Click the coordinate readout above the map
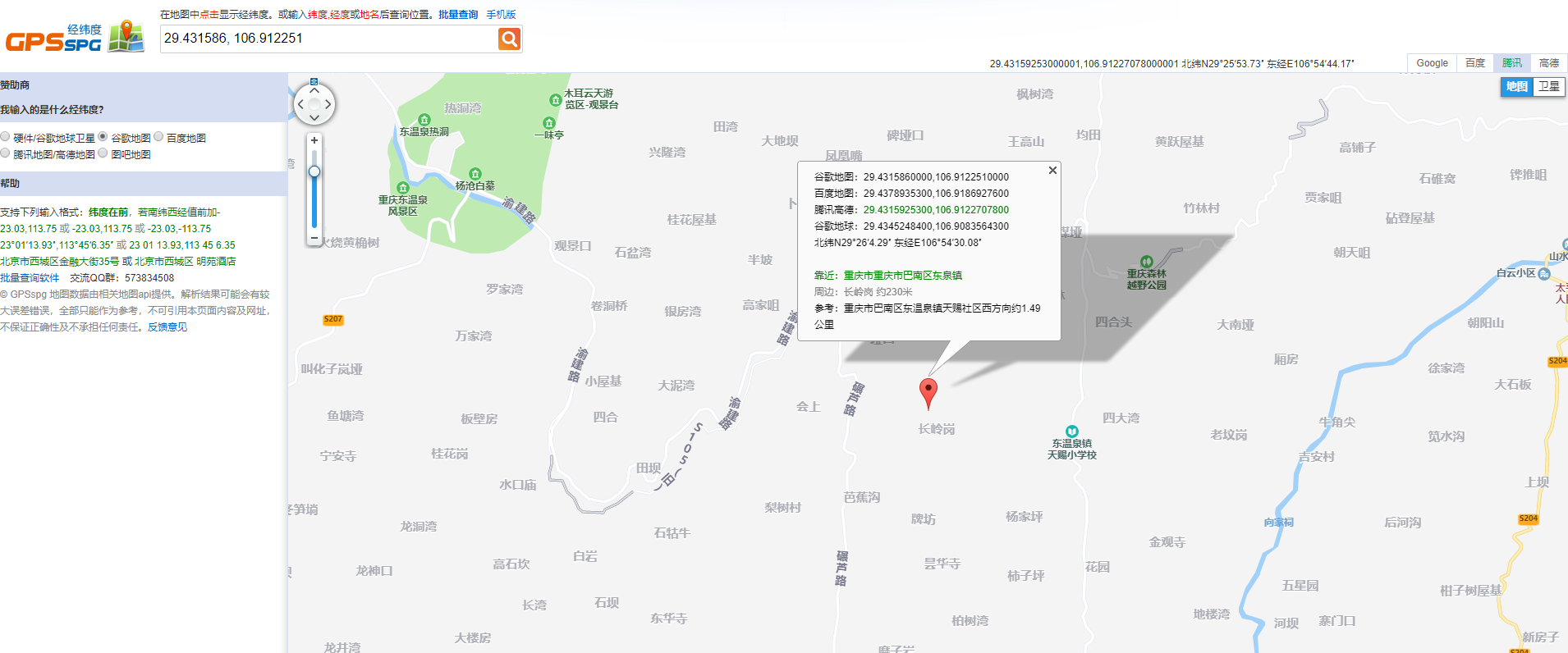 coord(1171,63)
